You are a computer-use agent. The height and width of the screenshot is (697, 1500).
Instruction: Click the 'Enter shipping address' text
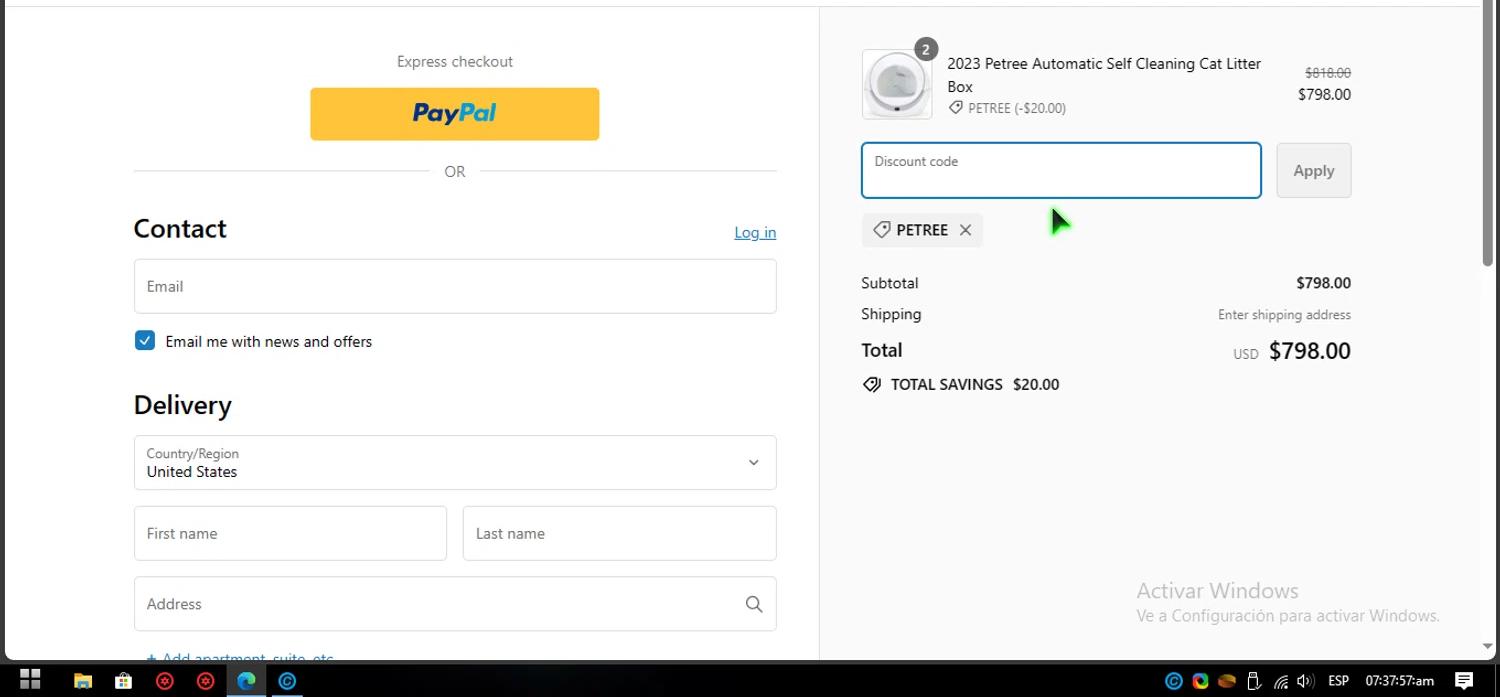pyautogui.click(x=1284, y=314)
